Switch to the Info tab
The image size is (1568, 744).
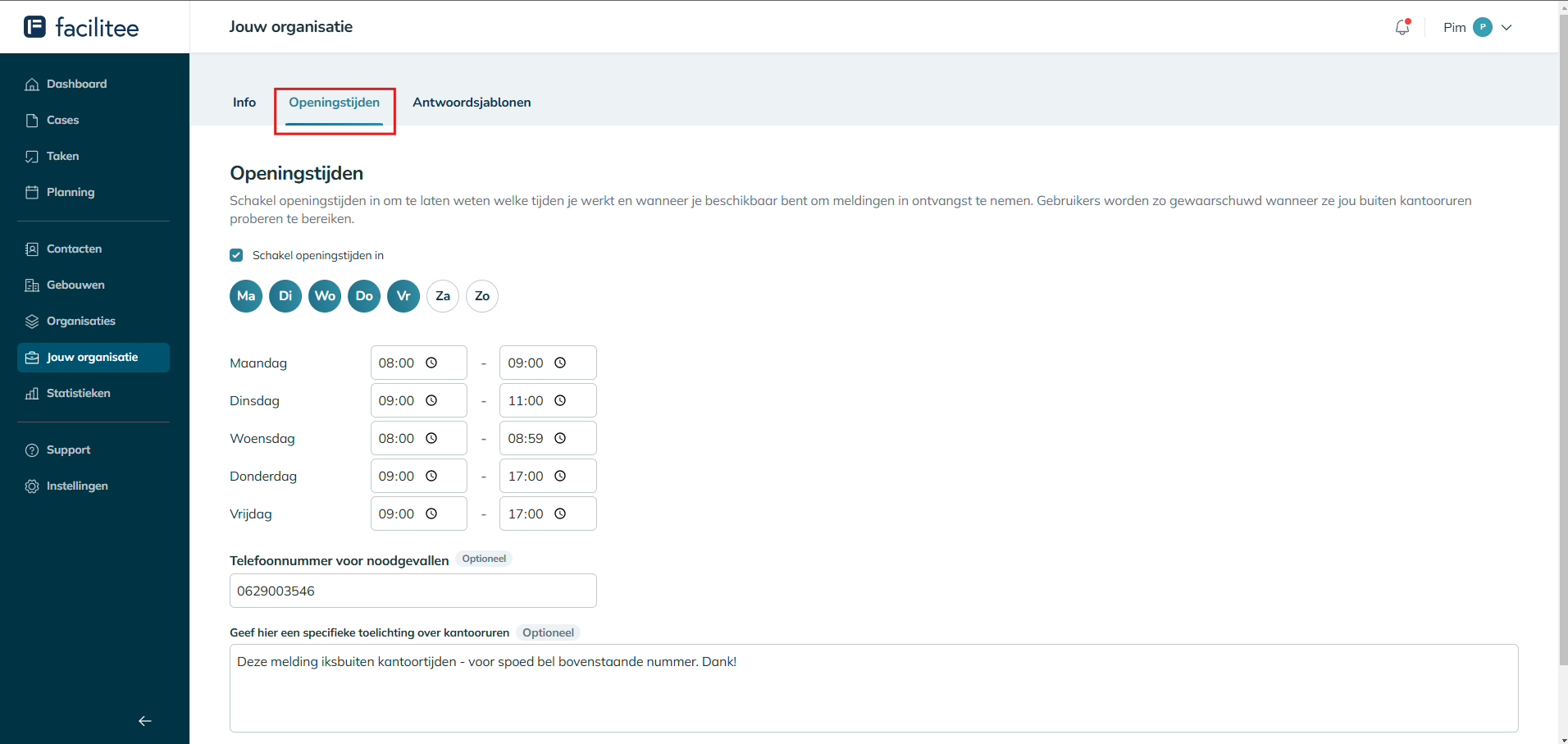coord(244,103)
